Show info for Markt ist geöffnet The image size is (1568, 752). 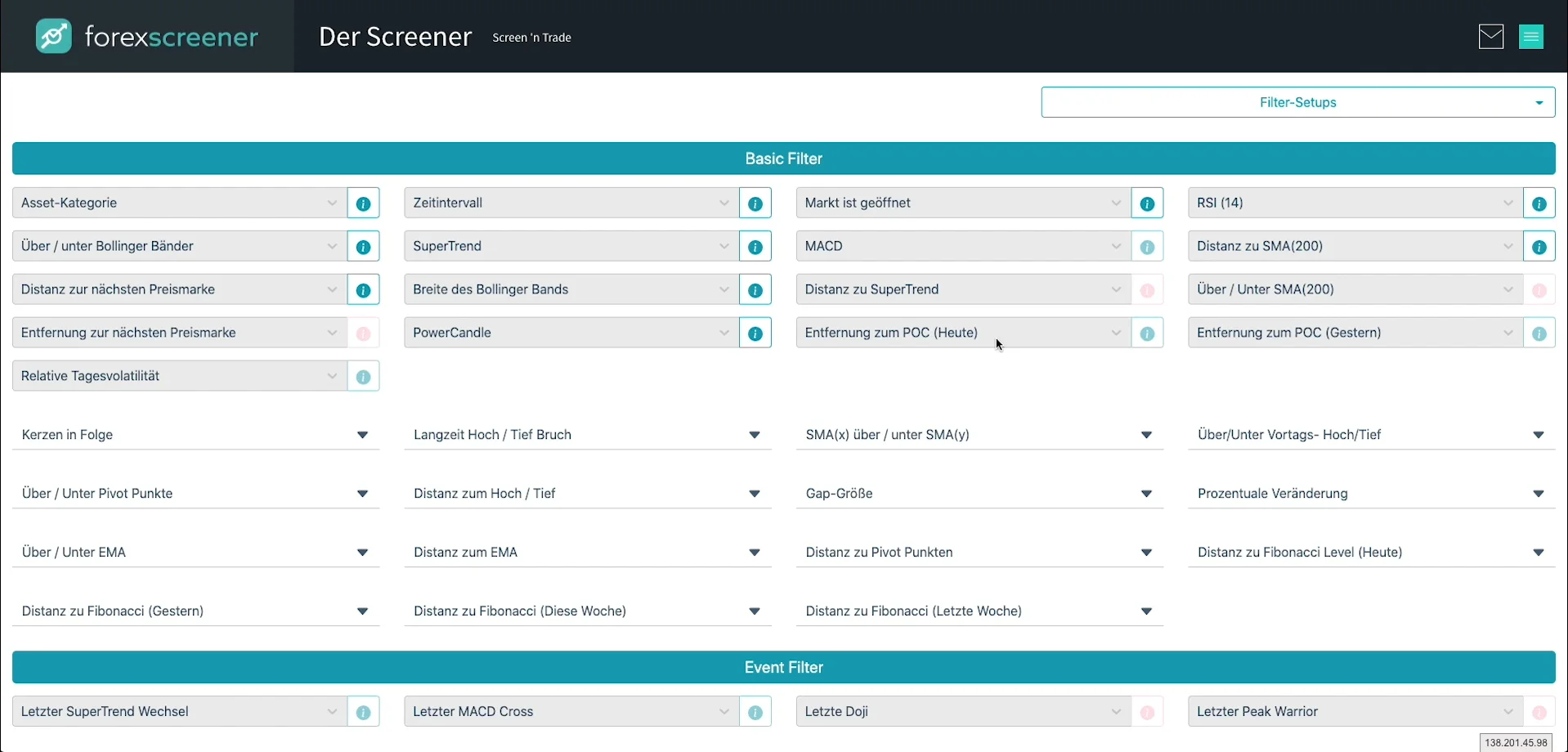[1147, 203]
